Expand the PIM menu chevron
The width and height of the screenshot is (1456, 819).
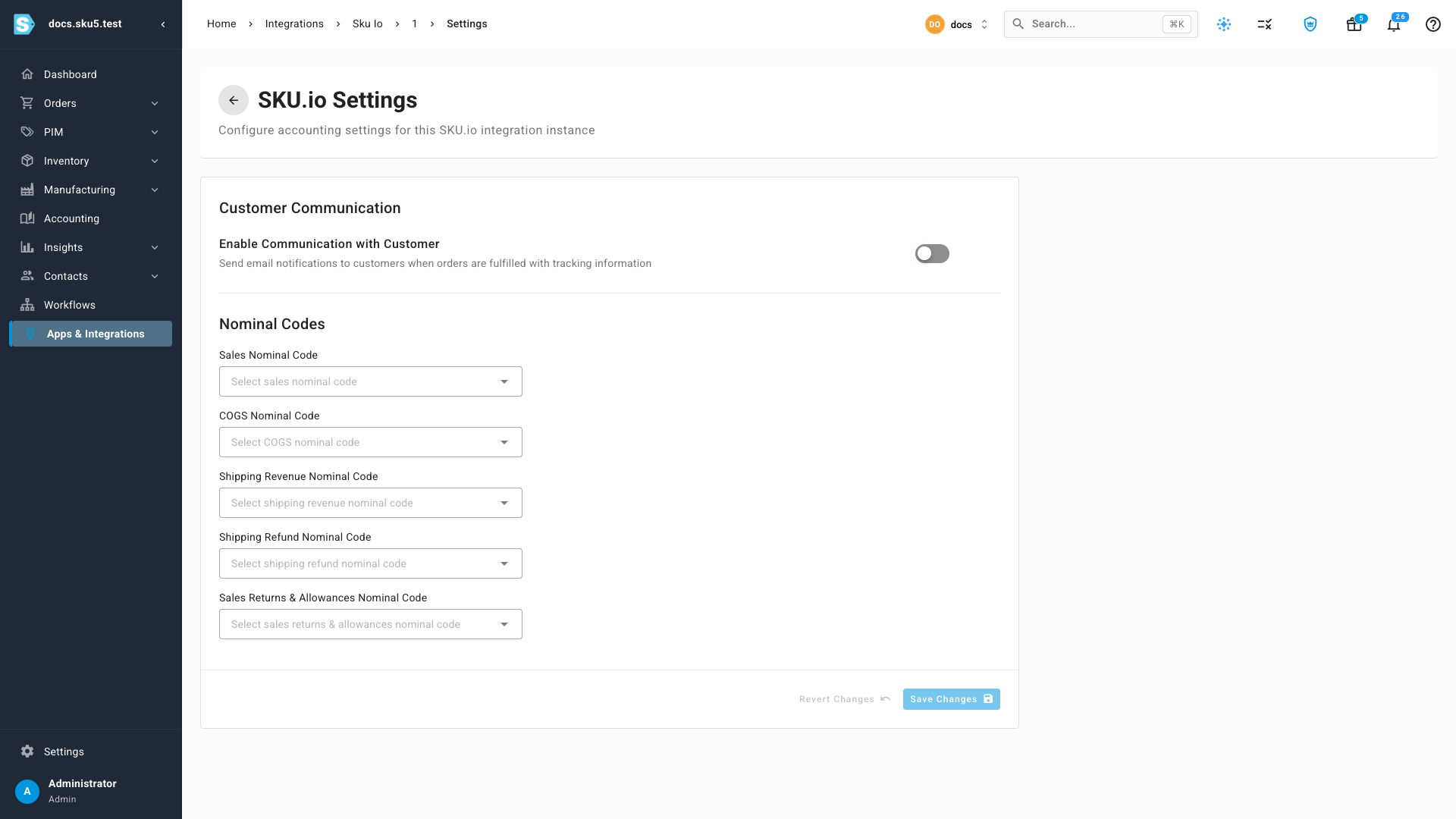coord(155,132)
